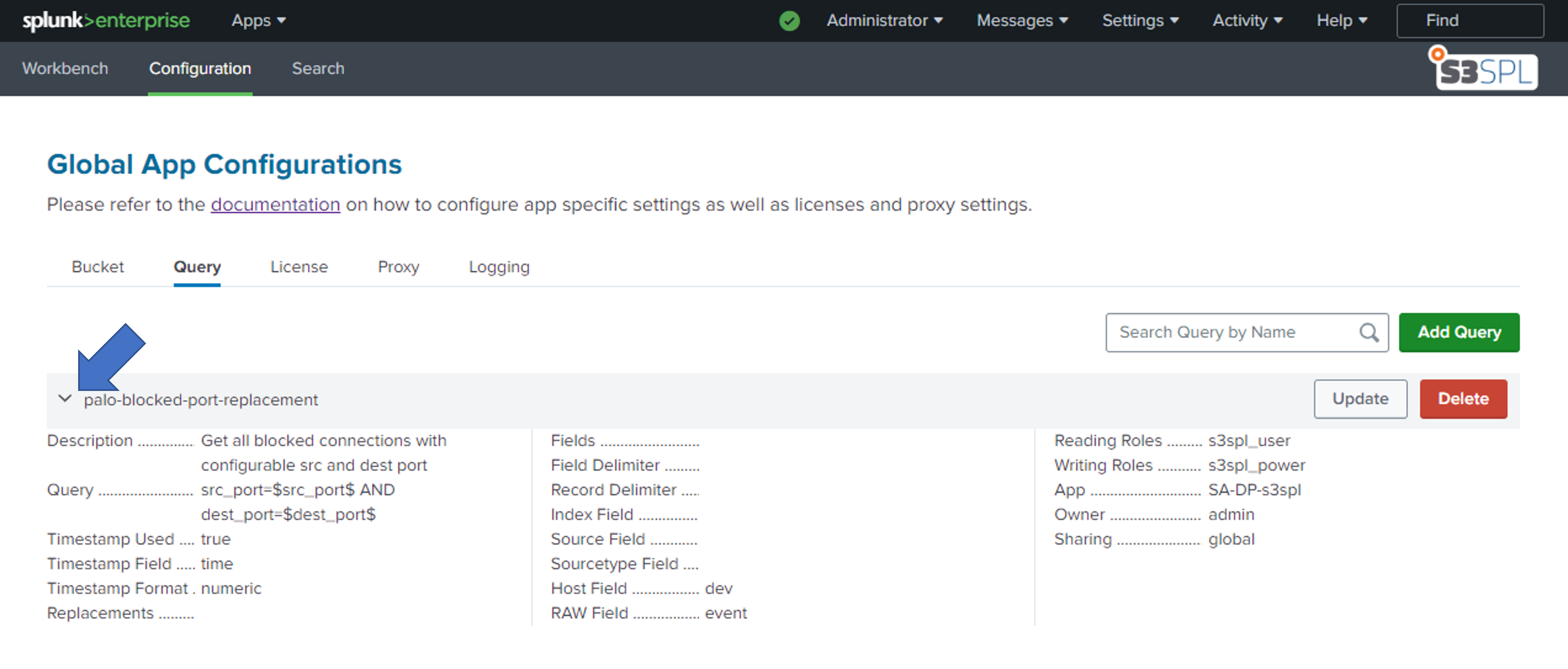Open the Search navigation tab
Image resolution: width=1568 pixels, height=669 pixels.
point(318,69)
